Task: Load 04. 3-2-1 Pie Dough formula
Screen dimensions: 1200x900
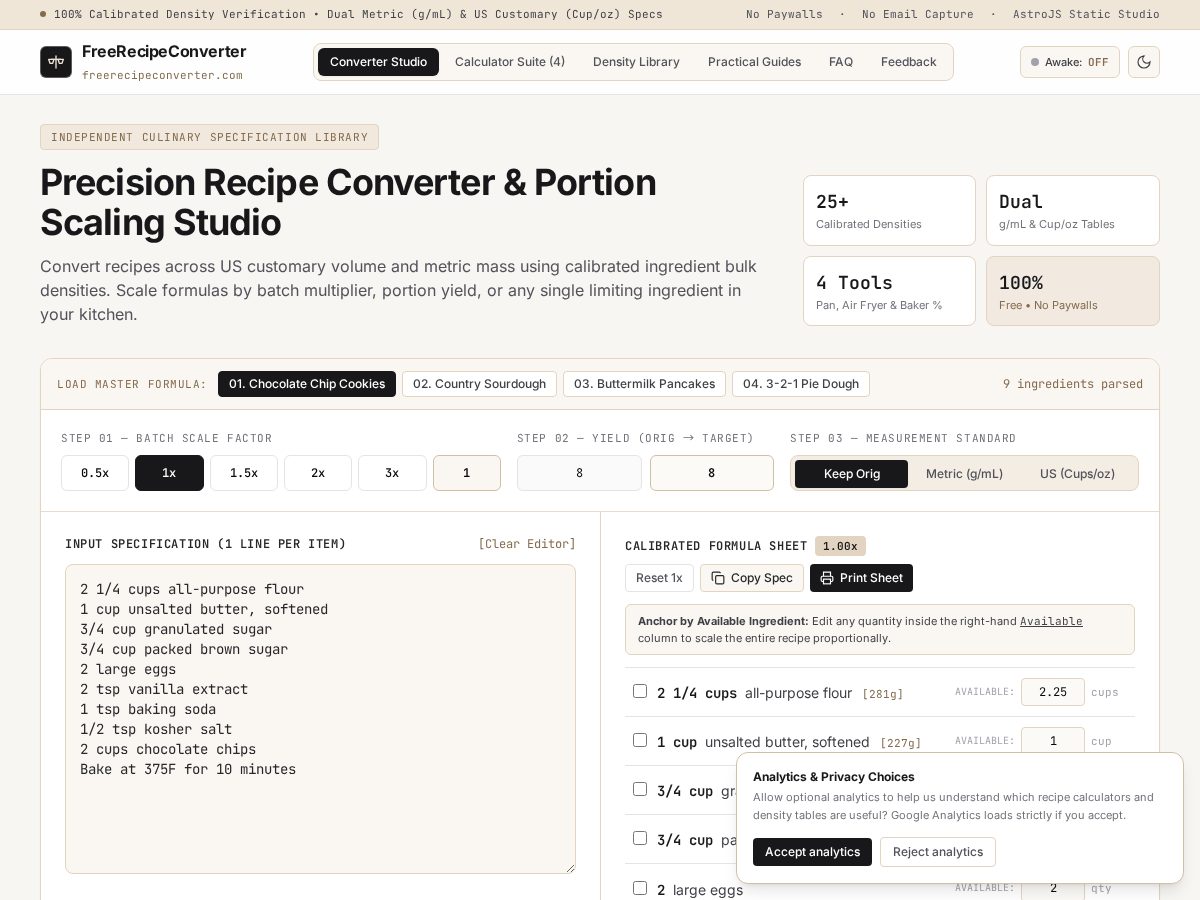Action: tap(801, 384)
